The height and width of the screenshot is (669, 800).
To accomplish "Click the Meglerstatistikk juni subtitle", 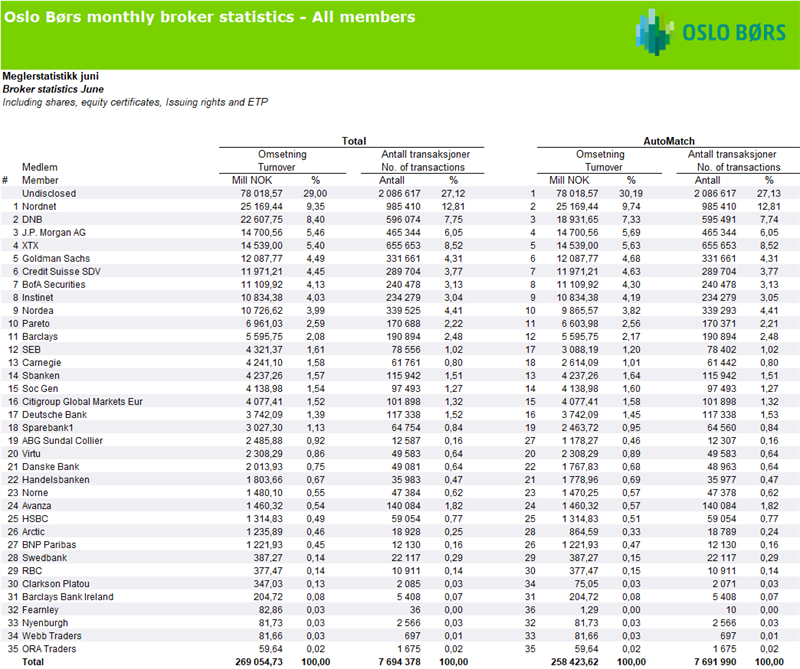I will click(50, 76).
